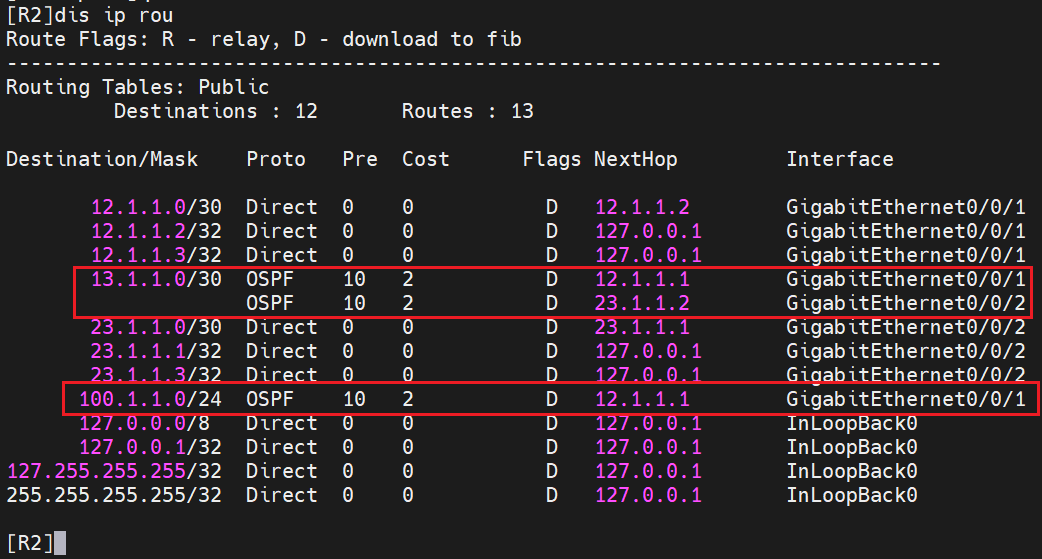Click the 'Routing Tables: Public' text

pos(137,87)
